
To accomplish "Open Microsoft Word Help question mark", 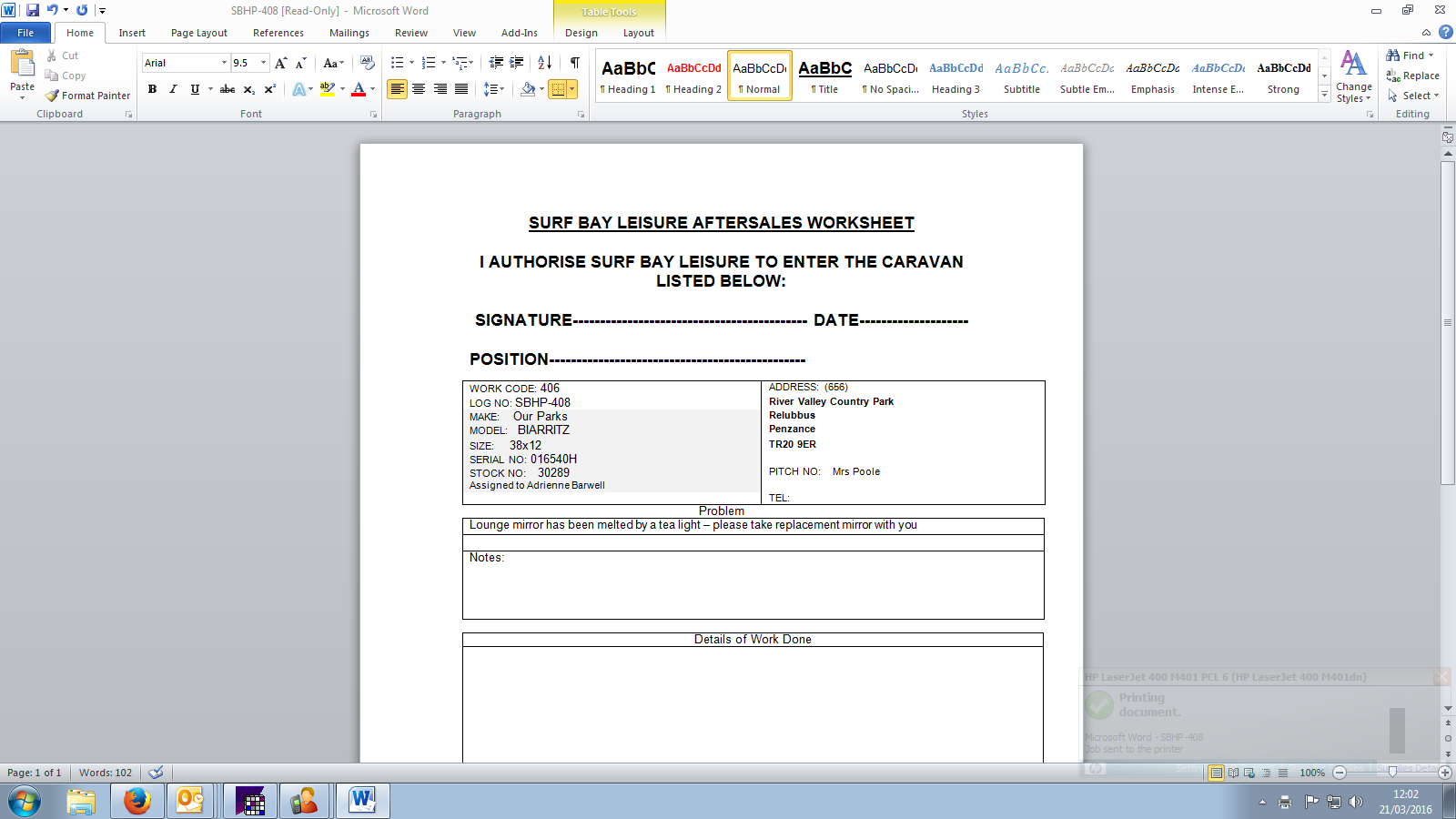I will point(1446,33).
